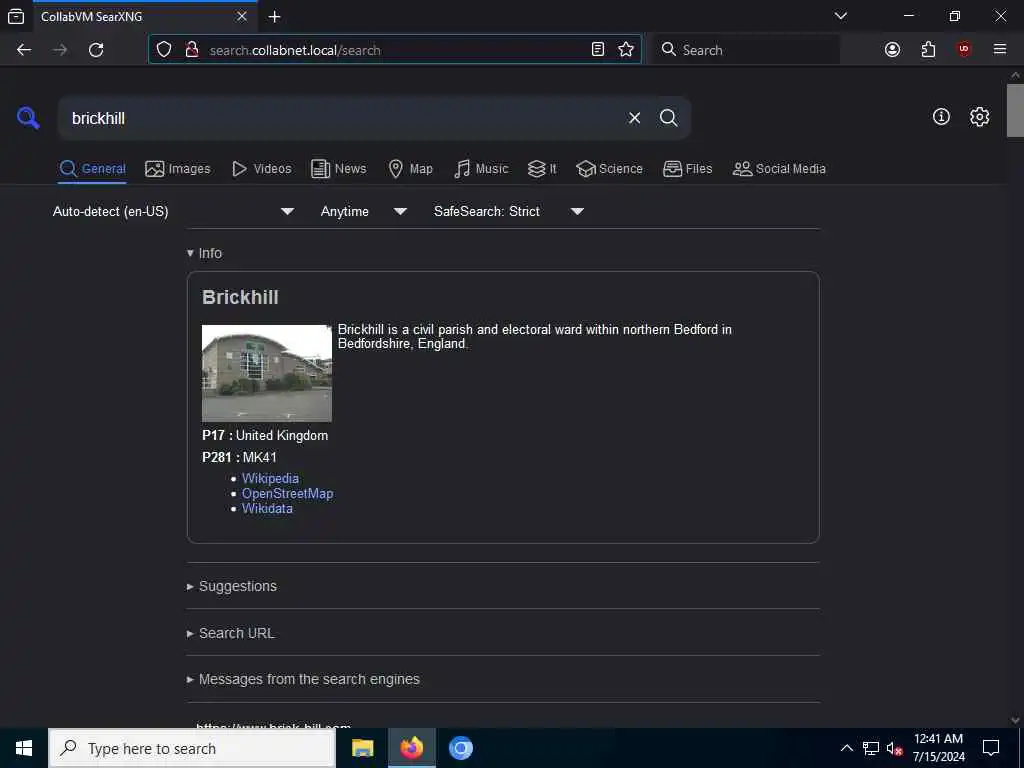Bookmark this page with star
Viewport: 1024px width, 768px height.
[626, 50]
